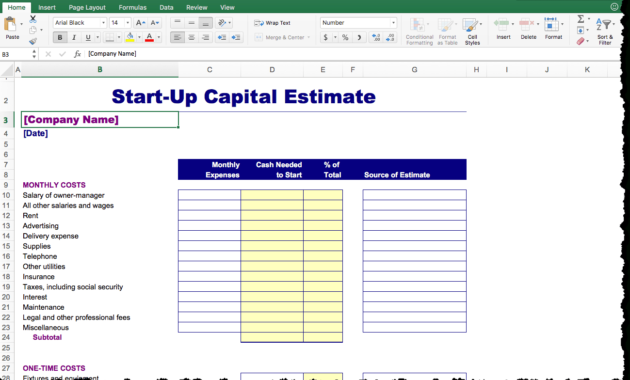Increase decimal places

[376, 37]
